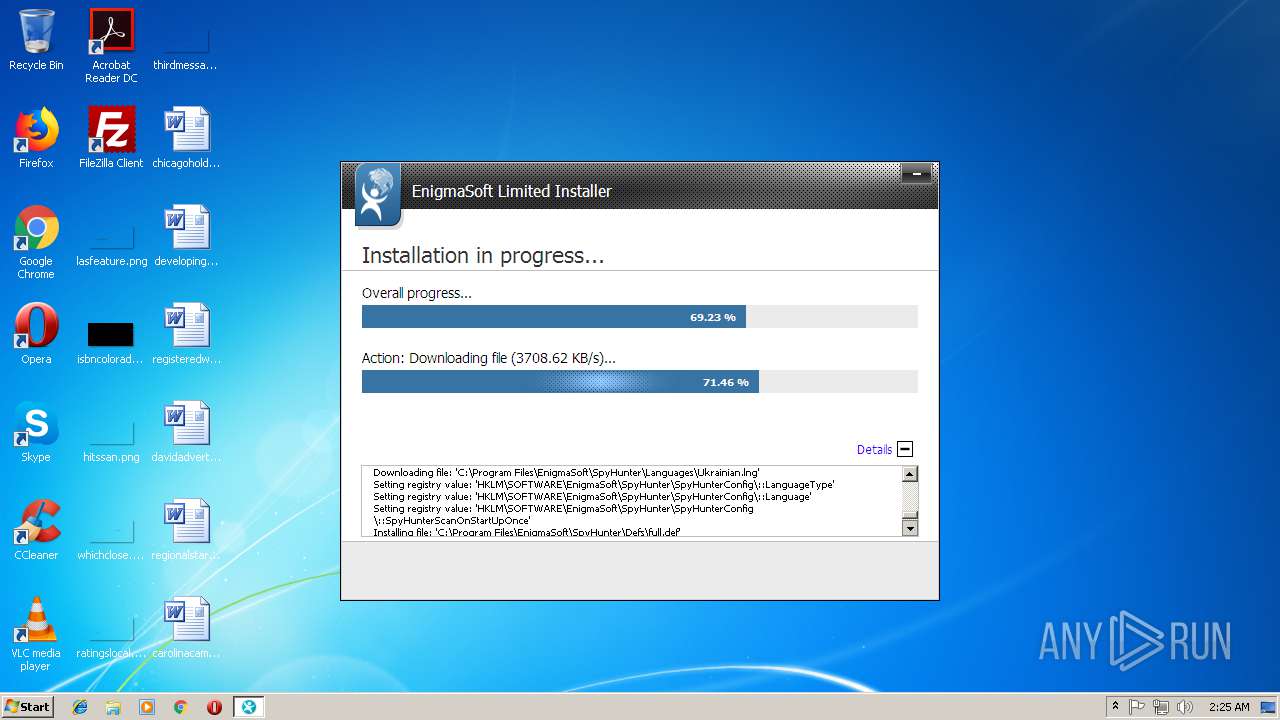Click 'Downloading file' Ukrainian.lng log line
The height and width of the screenshot is (720, 1280).
tap(566, 472)
